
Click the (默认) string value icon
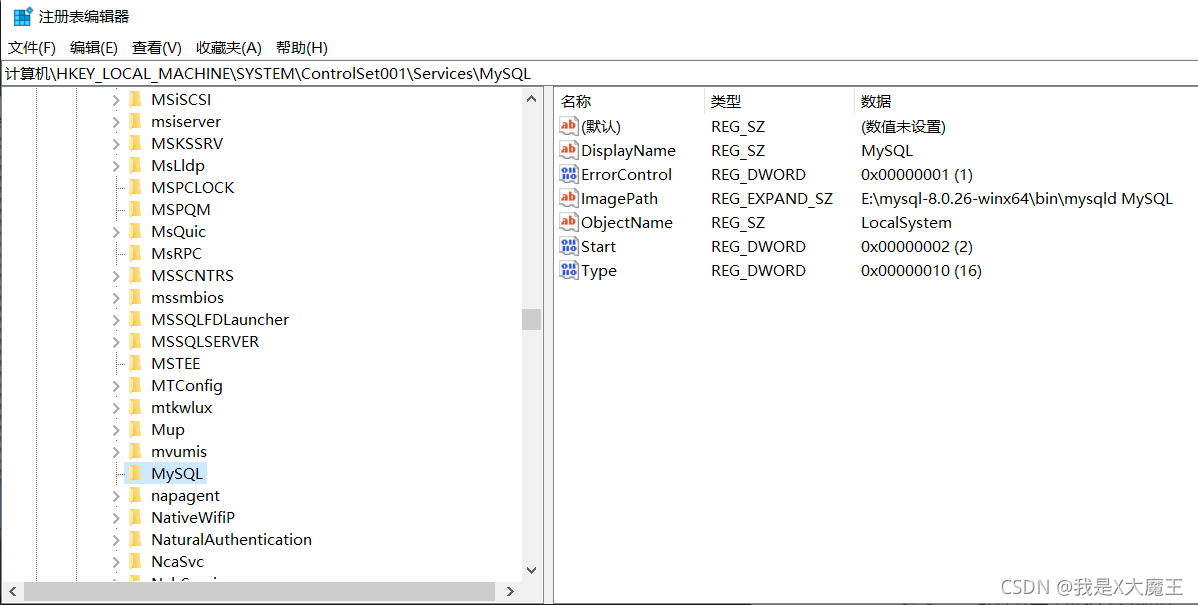pyautogui.click(x=568, y=126)
